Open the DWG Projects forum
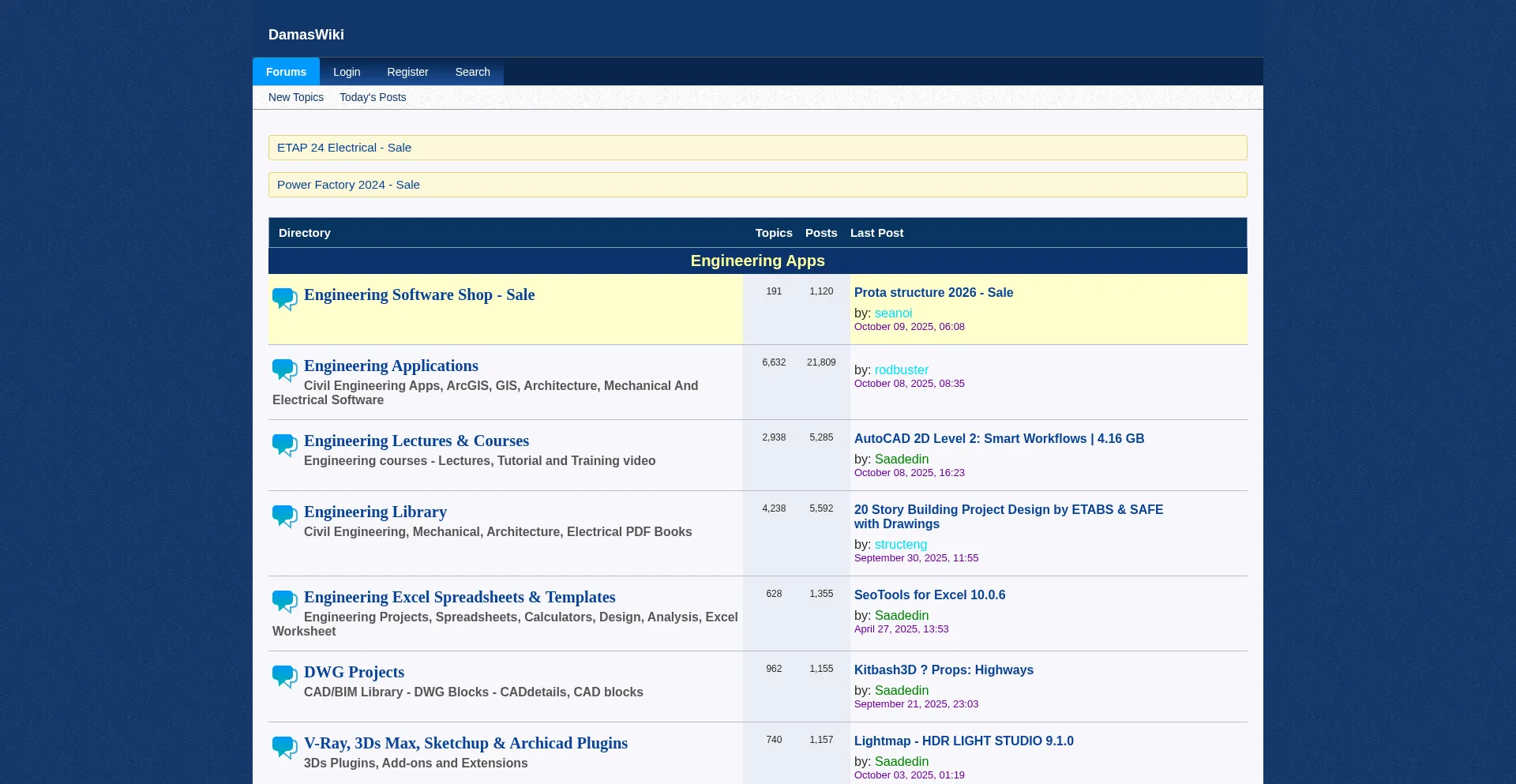Image resolution: width=1516 pixels, height=784 pixels. [354, 672]
